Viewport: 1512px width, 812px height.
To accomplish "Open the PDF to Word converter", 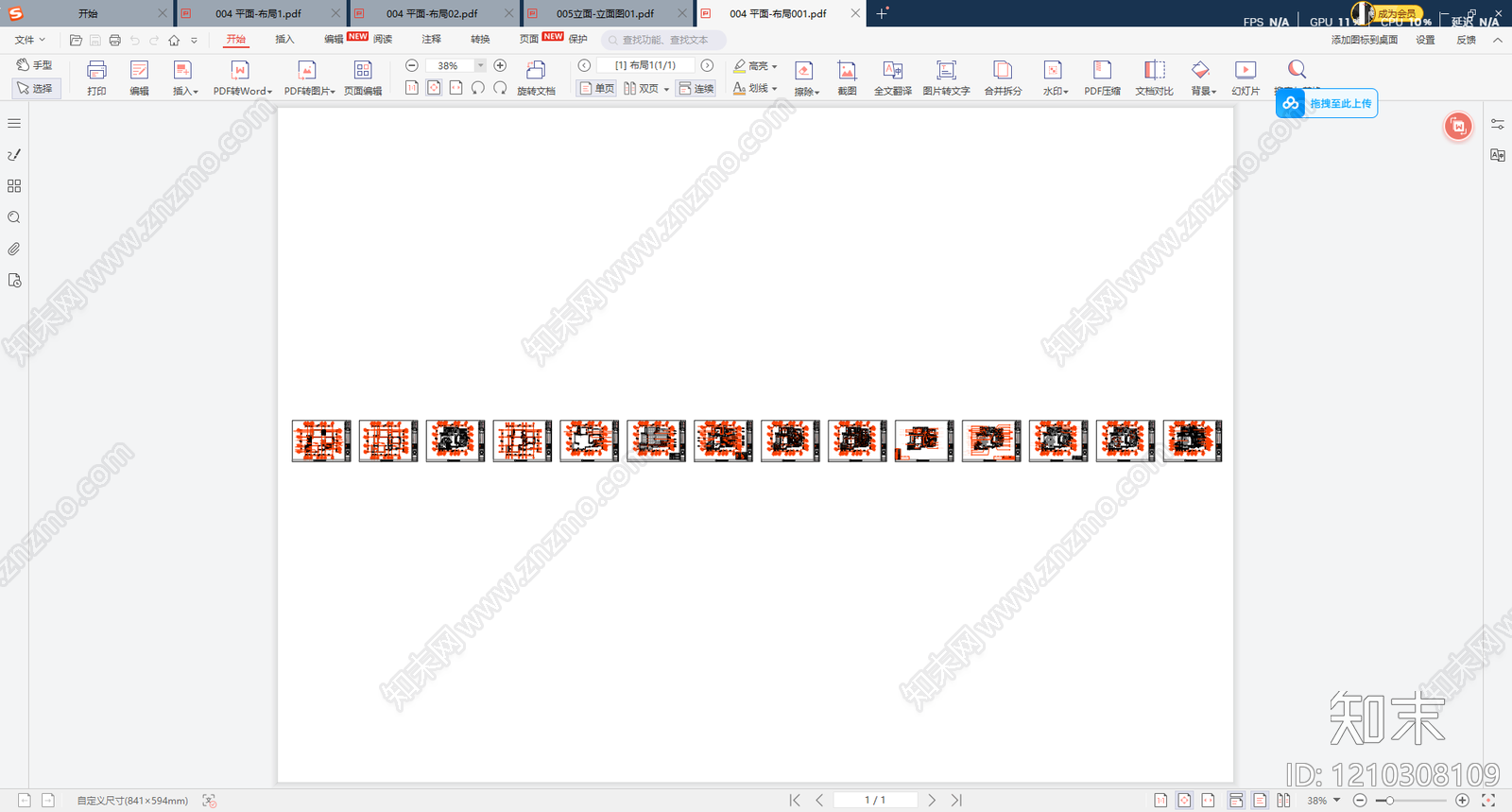I will 242,78.
